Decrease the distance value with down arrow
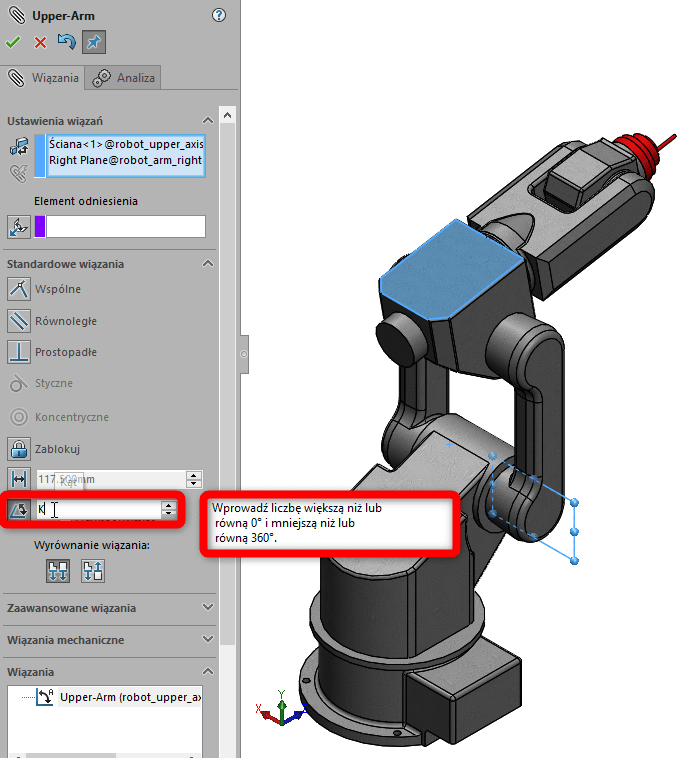The height and width of the screenshot is (758, 696). (x=194, y=483)
